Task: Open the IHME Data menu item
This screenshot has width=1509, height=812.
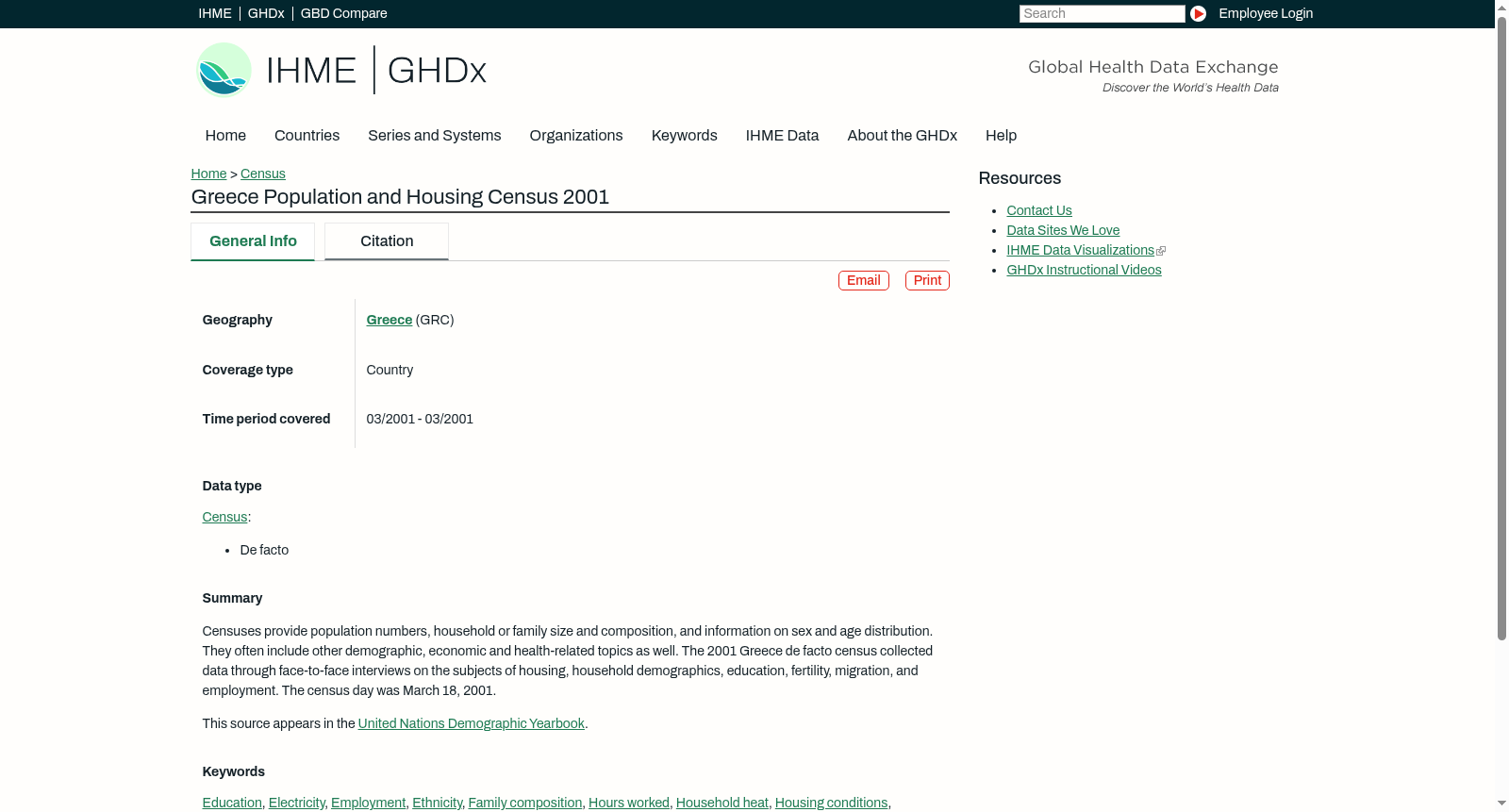Action: click(x=783, y=136)
